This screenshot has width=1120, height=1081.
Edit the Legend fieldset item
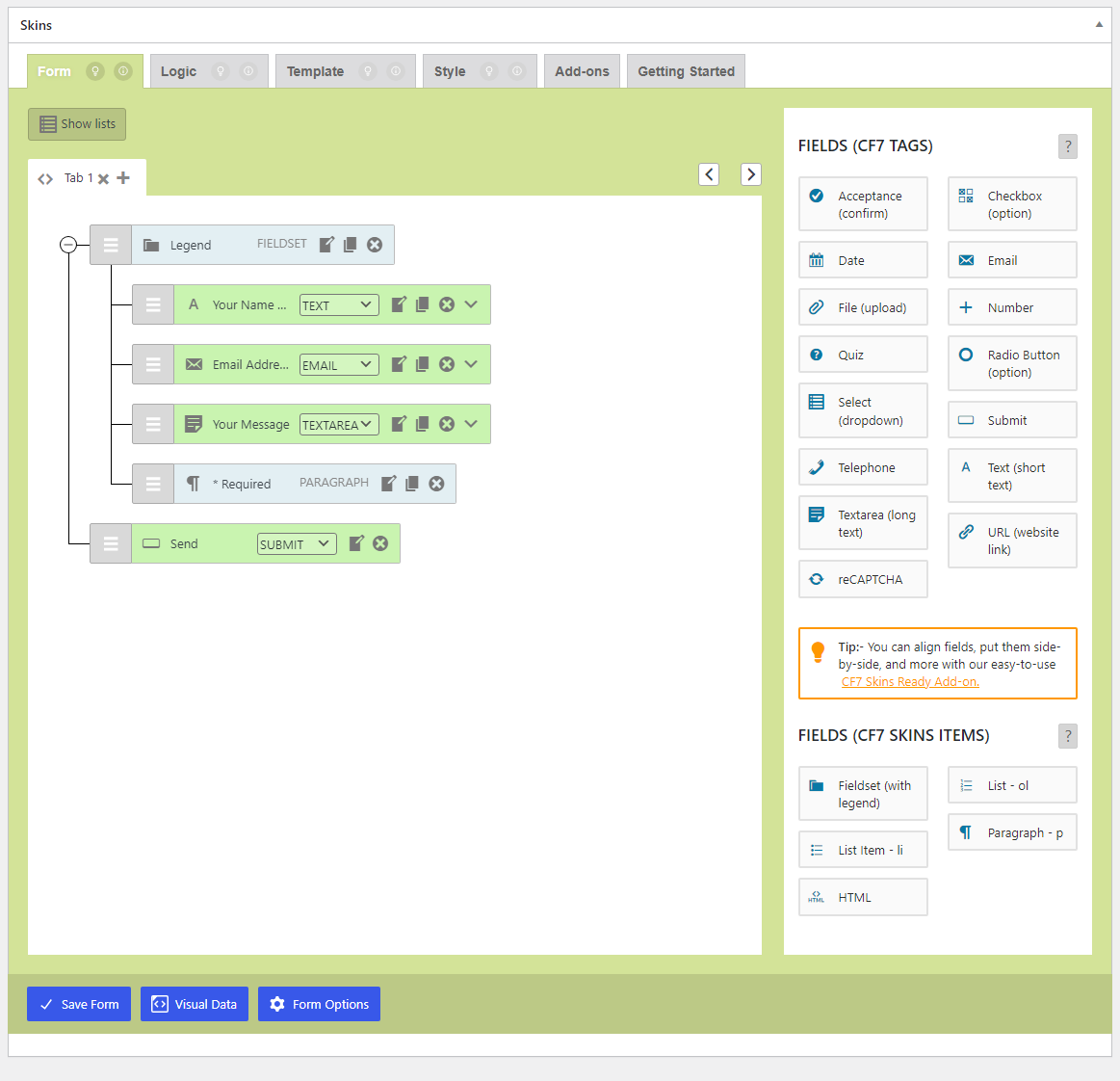point(326,245)
